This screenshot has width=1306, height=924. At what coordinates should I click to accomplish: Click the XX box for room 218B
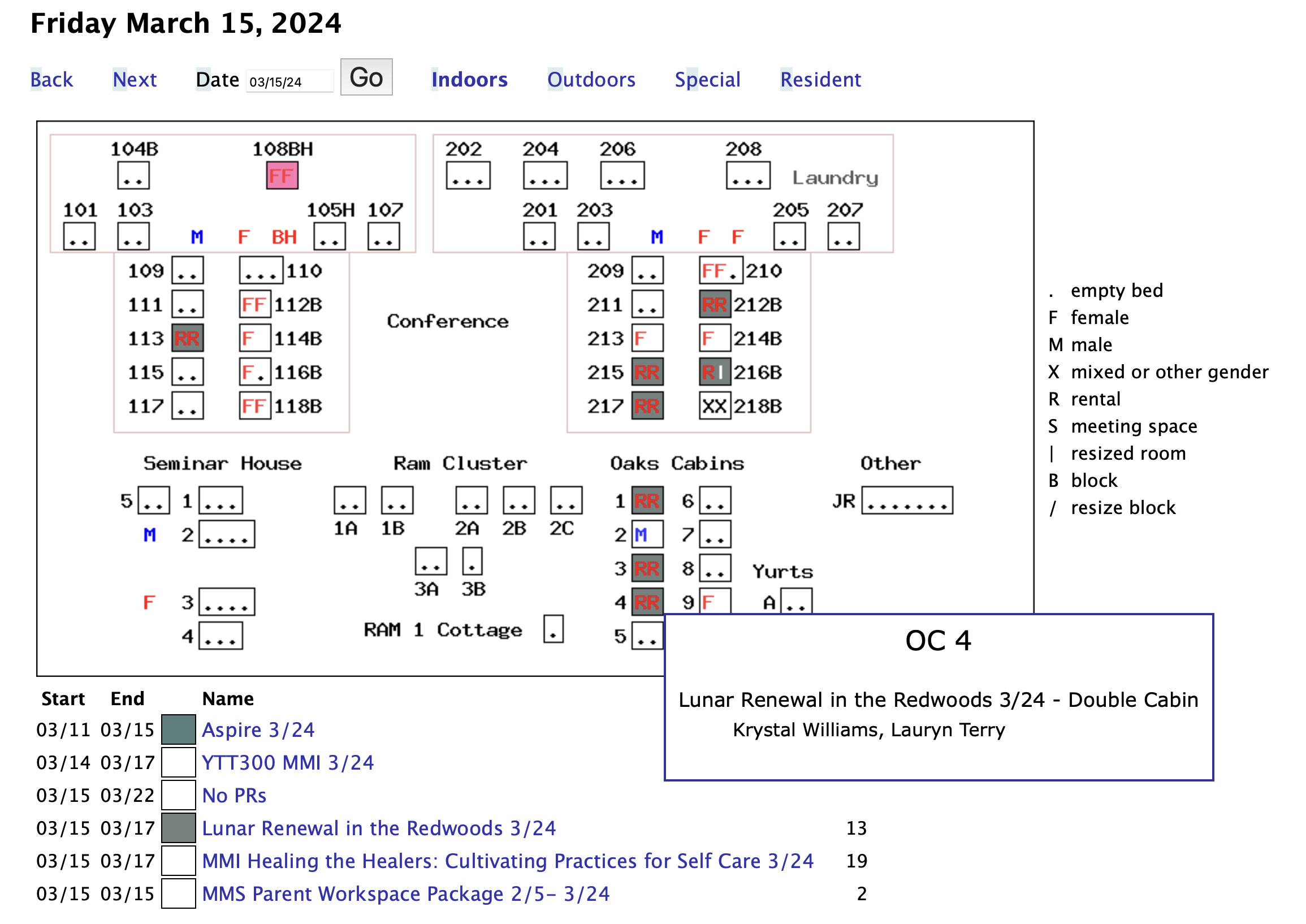(715, 406)
